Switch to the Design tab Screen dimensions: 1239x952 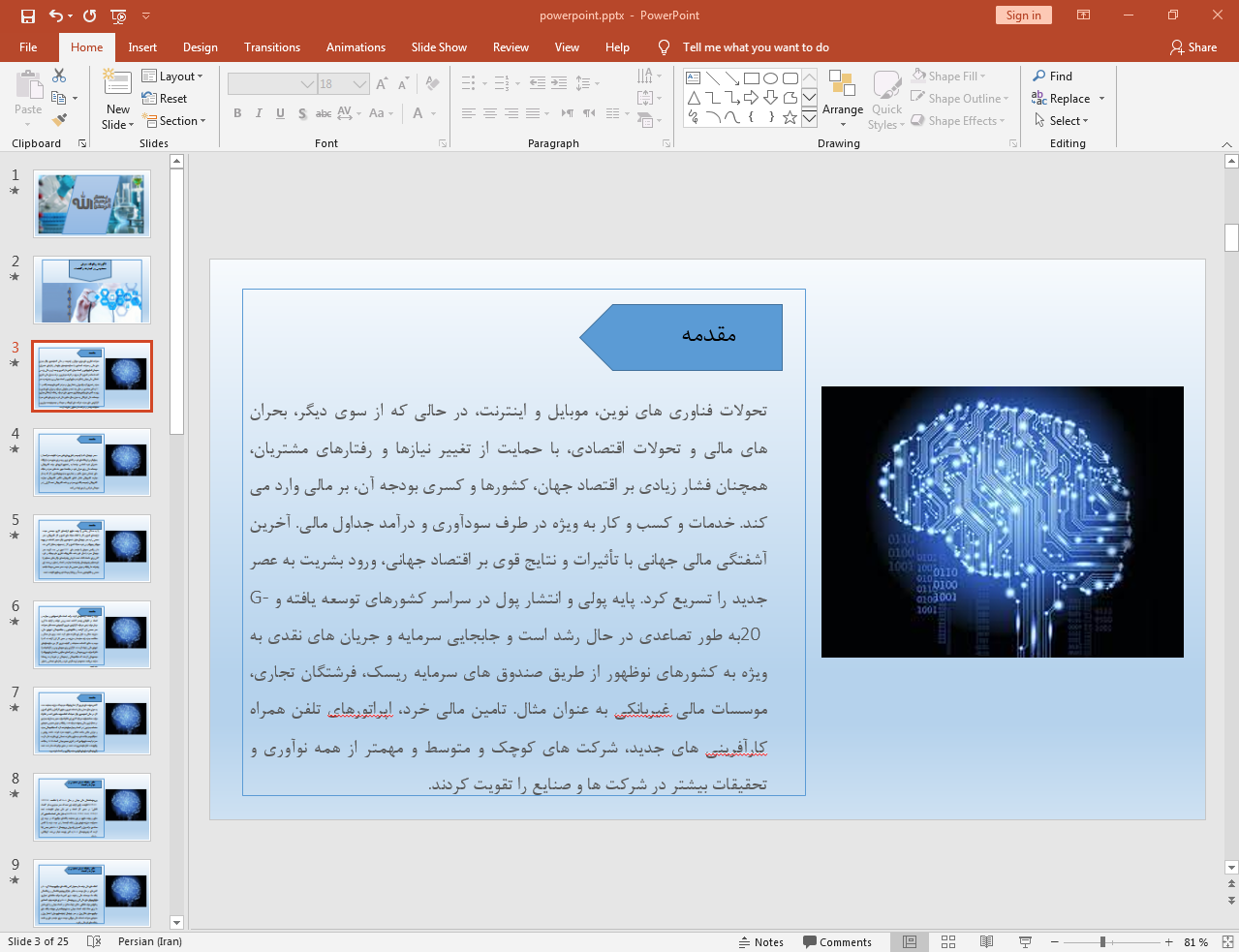click(201, 46)
